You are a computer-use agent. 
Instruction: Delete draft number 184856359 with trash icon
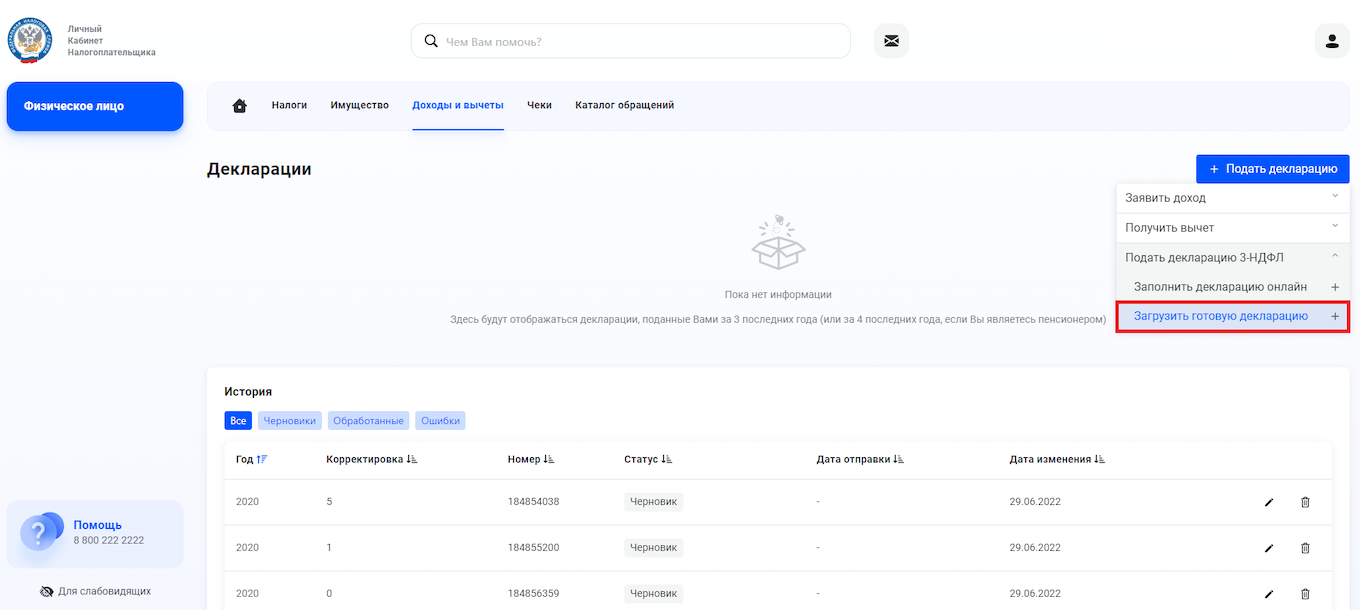(1305, 594)
